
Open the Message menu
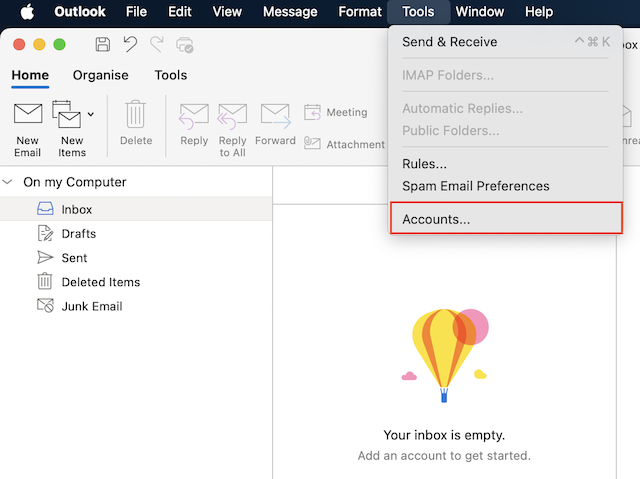point(290,12)
